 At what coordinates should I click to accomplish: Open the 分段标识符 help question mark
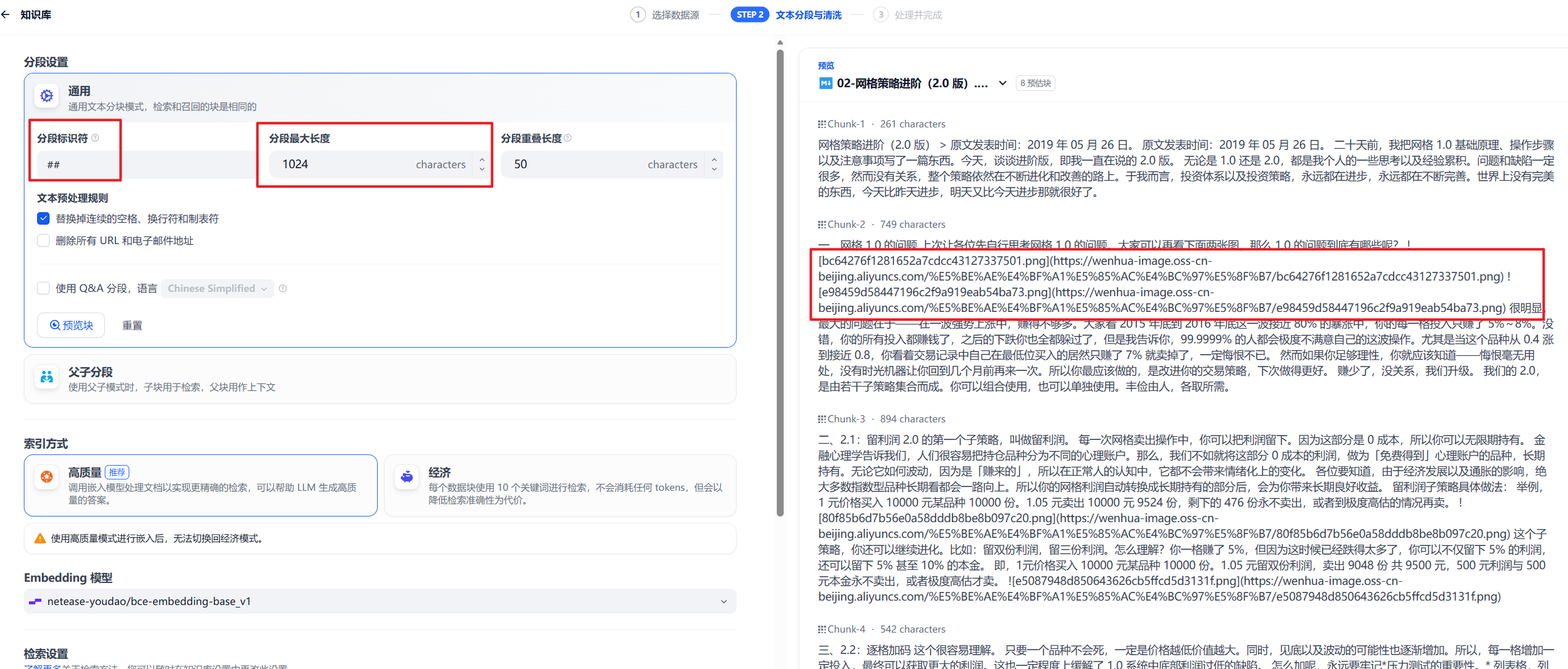(95, 137)
